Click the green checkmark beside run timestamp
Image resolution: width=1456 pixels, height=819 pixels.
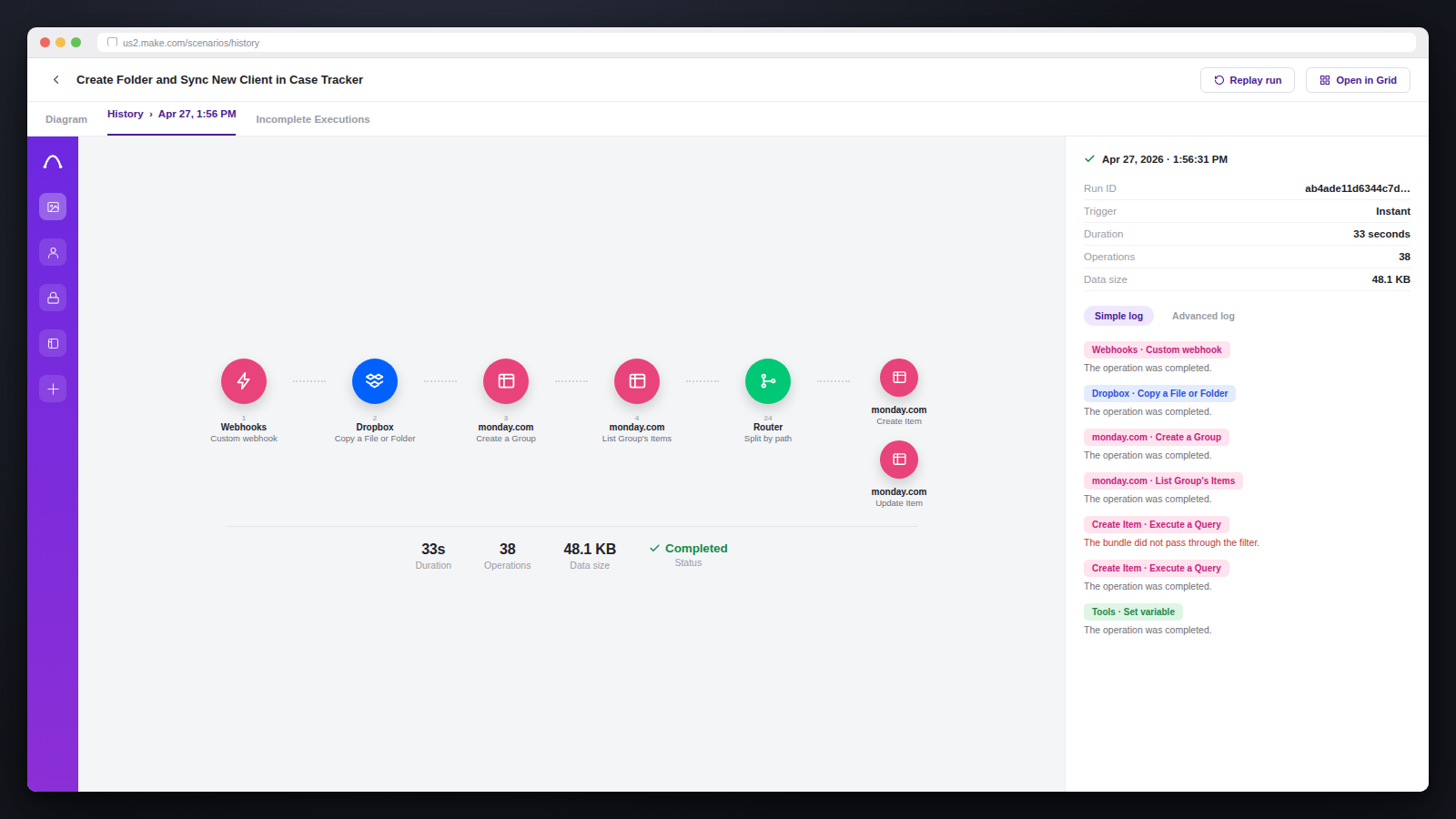click(1089, 159)
